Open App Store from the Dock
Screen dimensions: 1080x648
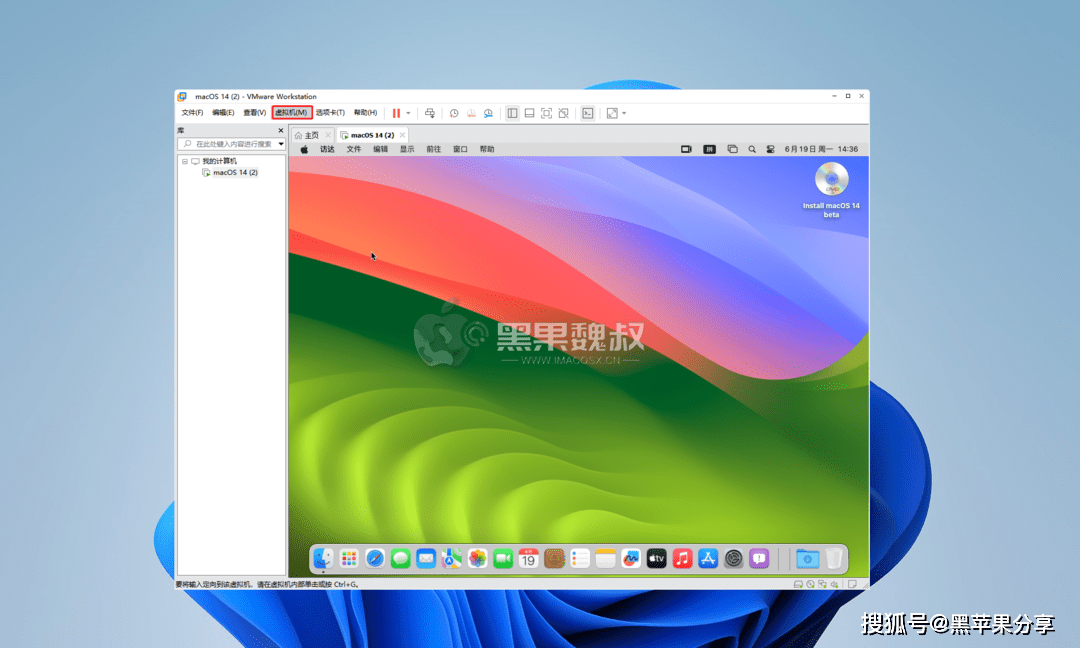click(708, 558)
